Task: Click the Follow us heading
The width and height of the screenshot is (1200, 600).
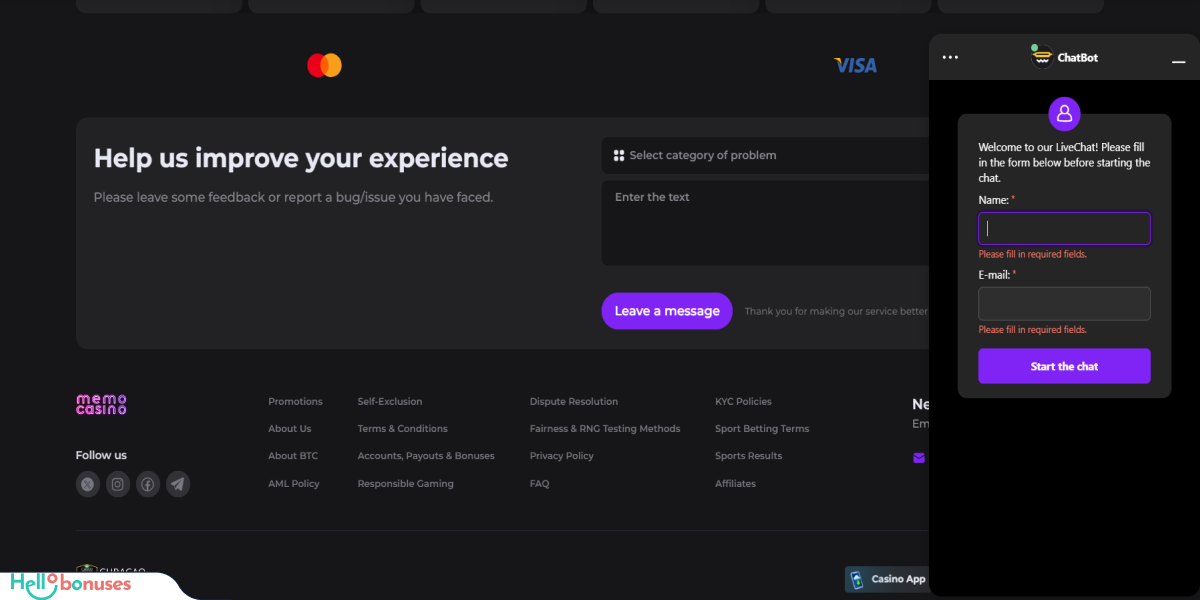Action: (101, 455)
